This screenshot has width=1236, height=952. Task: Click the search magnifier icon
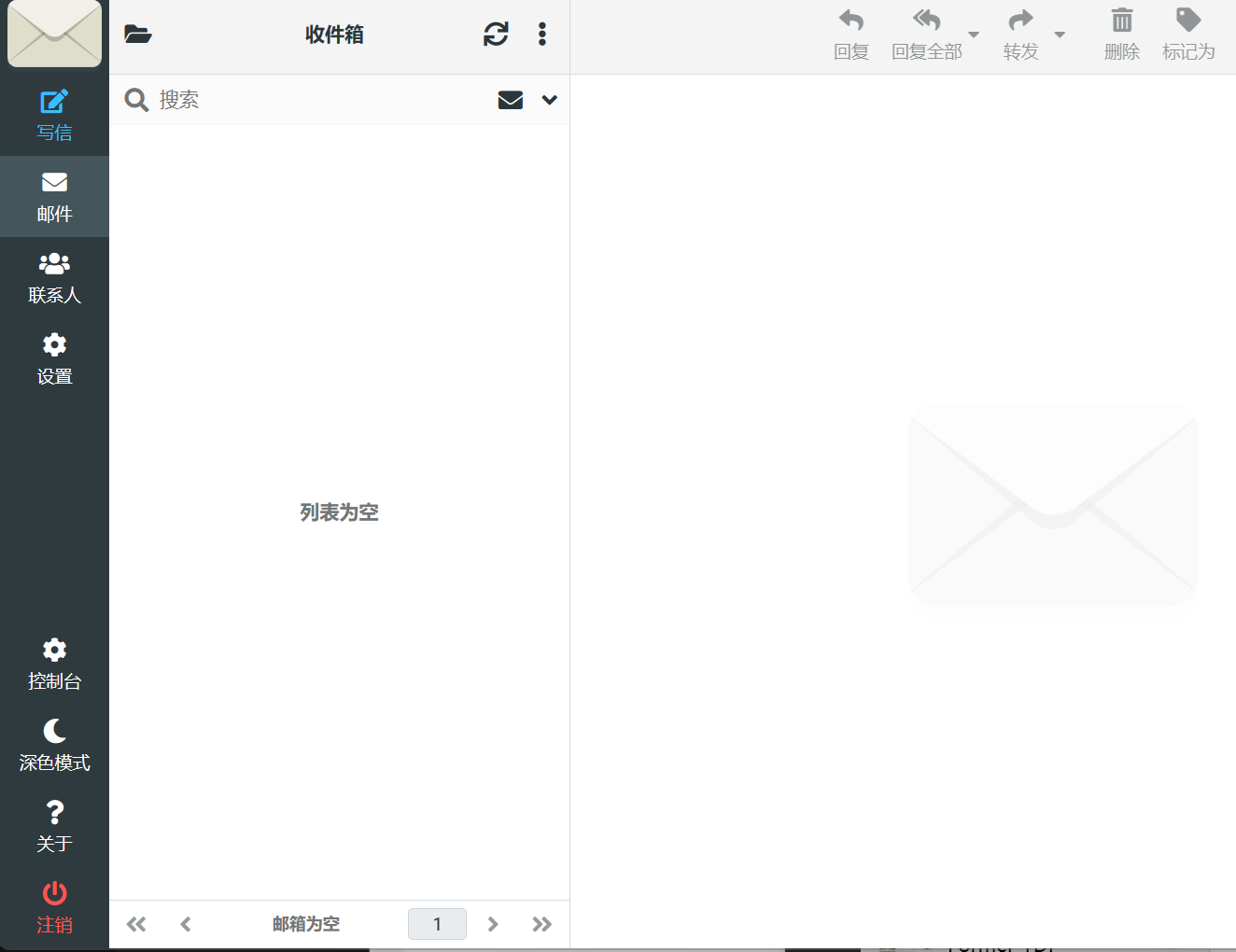[136, 100]
